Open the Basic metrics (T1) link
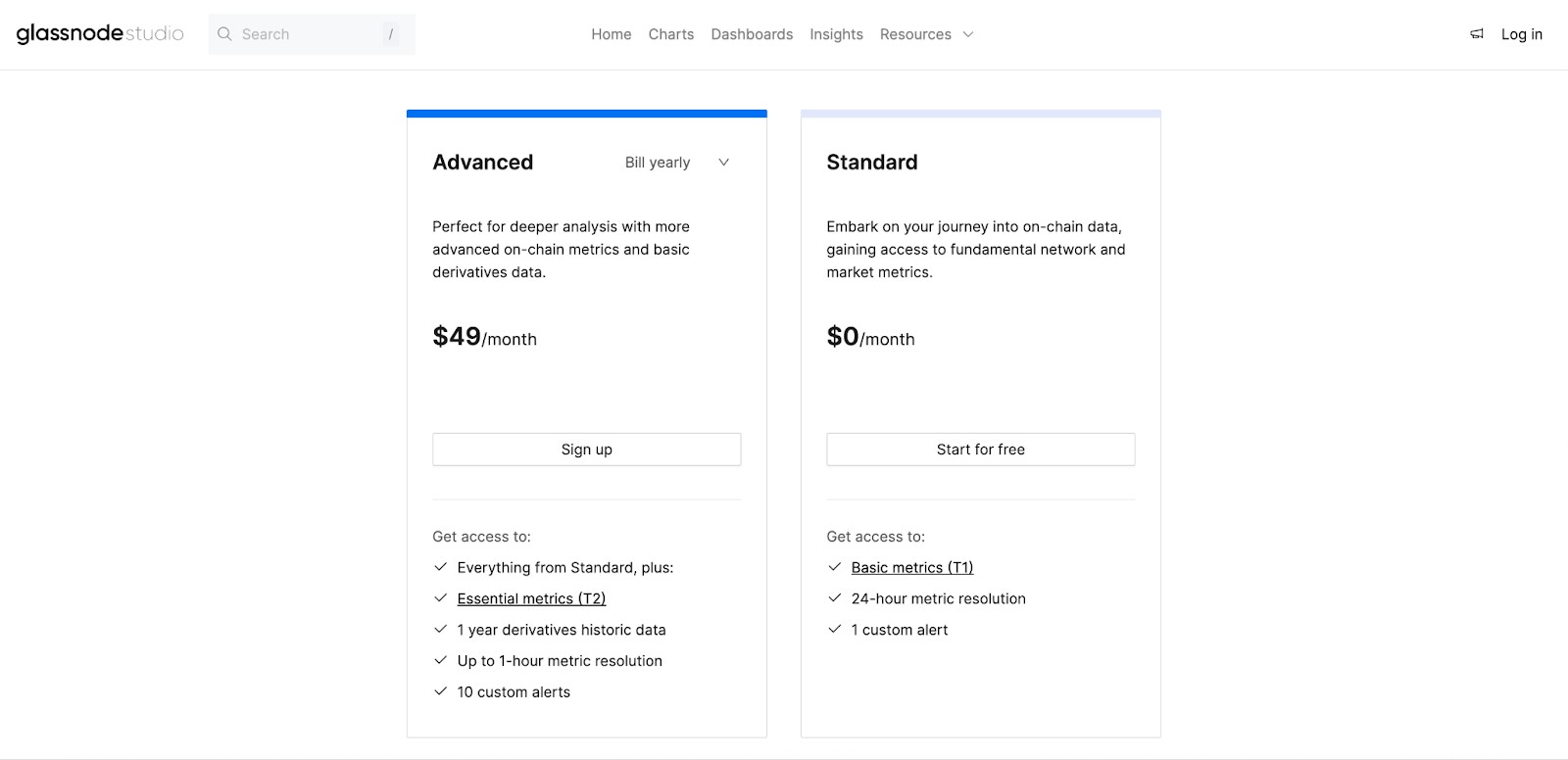Viewport: 1568px width, 760px height. (x=912, y=567)
